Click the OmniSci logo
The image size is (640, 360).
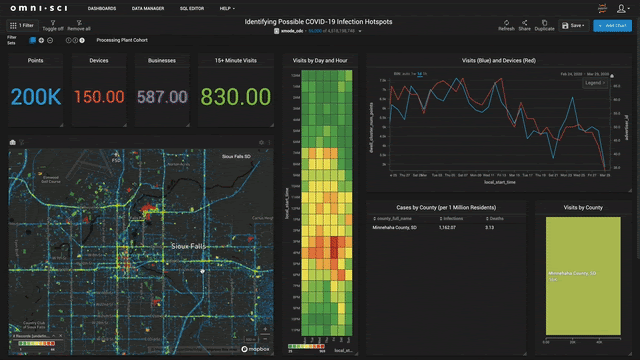pos(39,8)
